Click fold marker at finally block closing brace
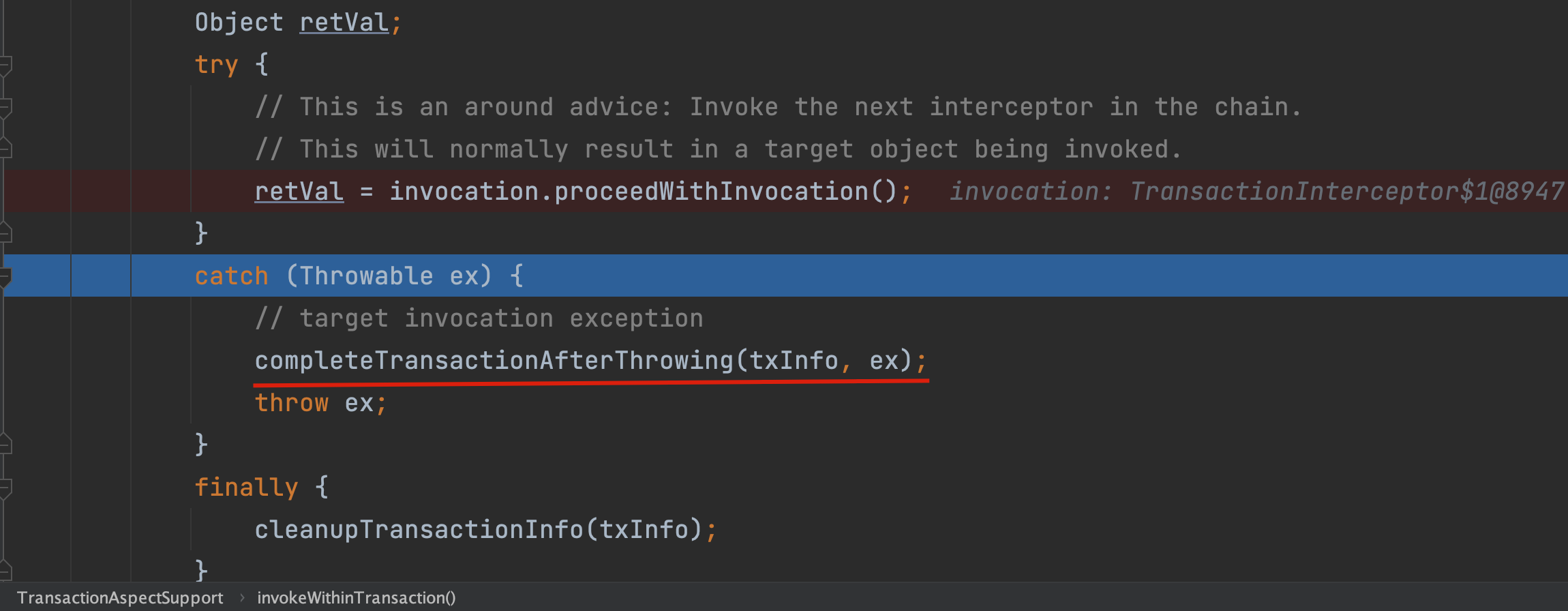The height and width of the screenshot is (611, 1568). 5,569
